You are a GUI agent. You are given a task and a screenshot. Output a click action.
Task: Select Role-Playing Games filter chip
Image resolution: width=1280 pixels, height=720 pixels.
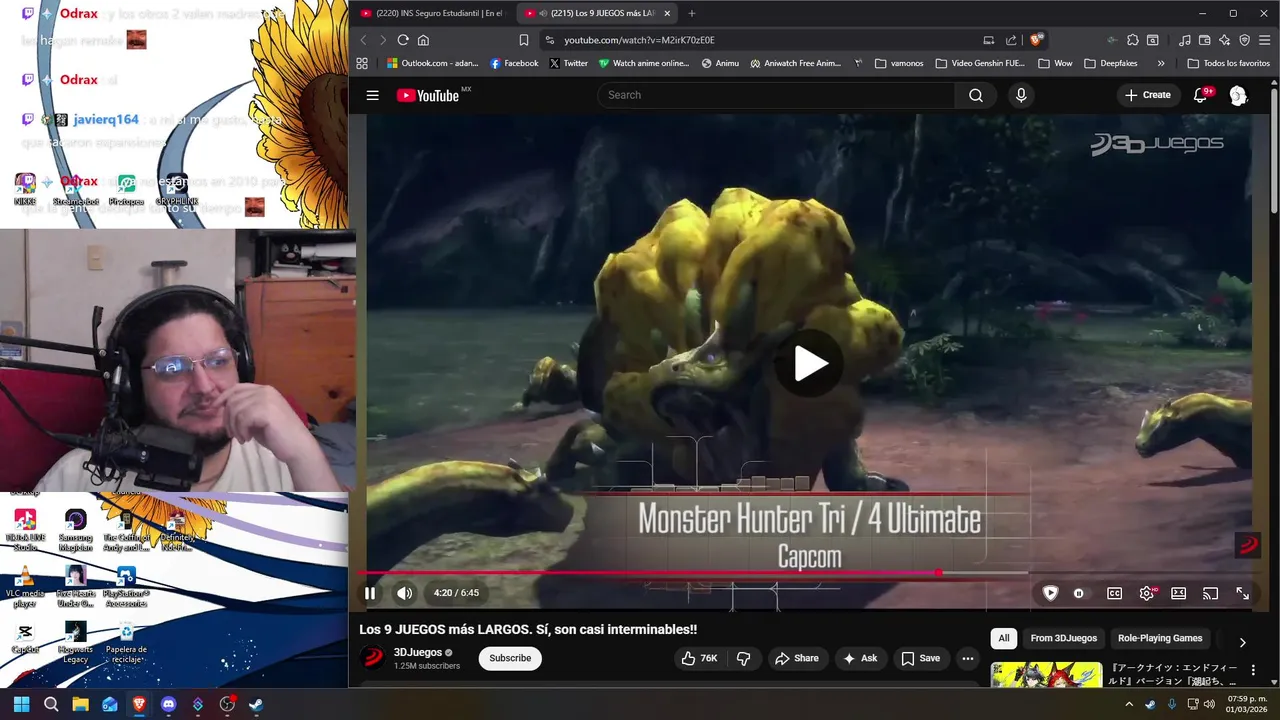click(1160, 638)
